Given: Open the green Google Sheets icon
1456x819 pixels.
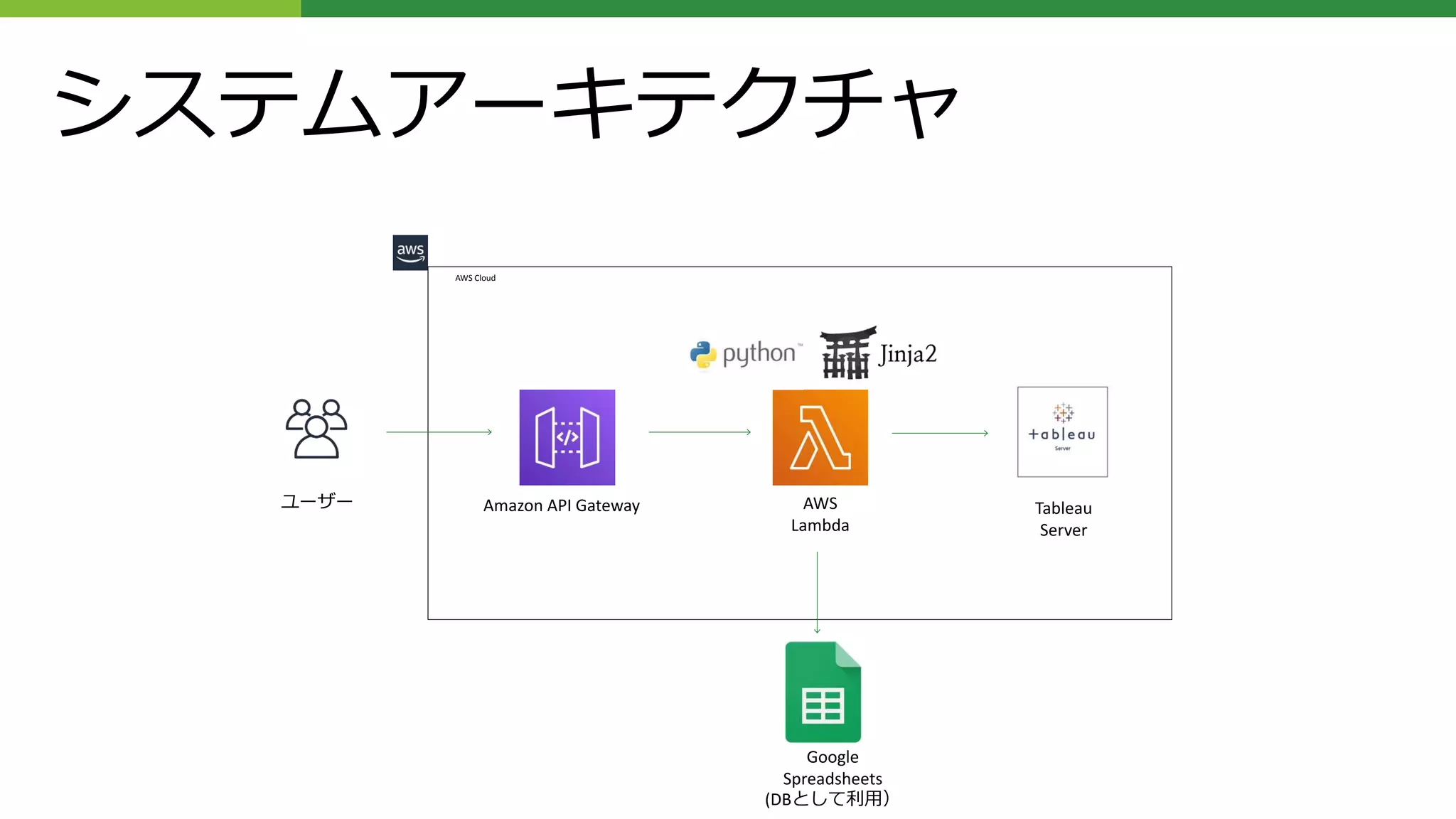Looking at the screenshot, I should [823, 692].
